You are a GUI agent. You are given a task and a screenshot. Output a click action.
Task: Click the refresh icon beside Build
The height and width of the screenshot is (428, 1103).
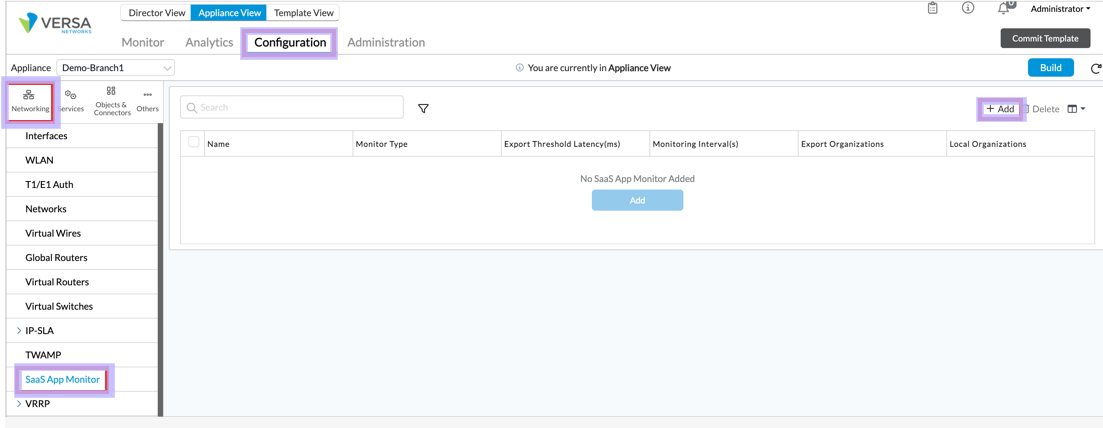pos(1095,68)
